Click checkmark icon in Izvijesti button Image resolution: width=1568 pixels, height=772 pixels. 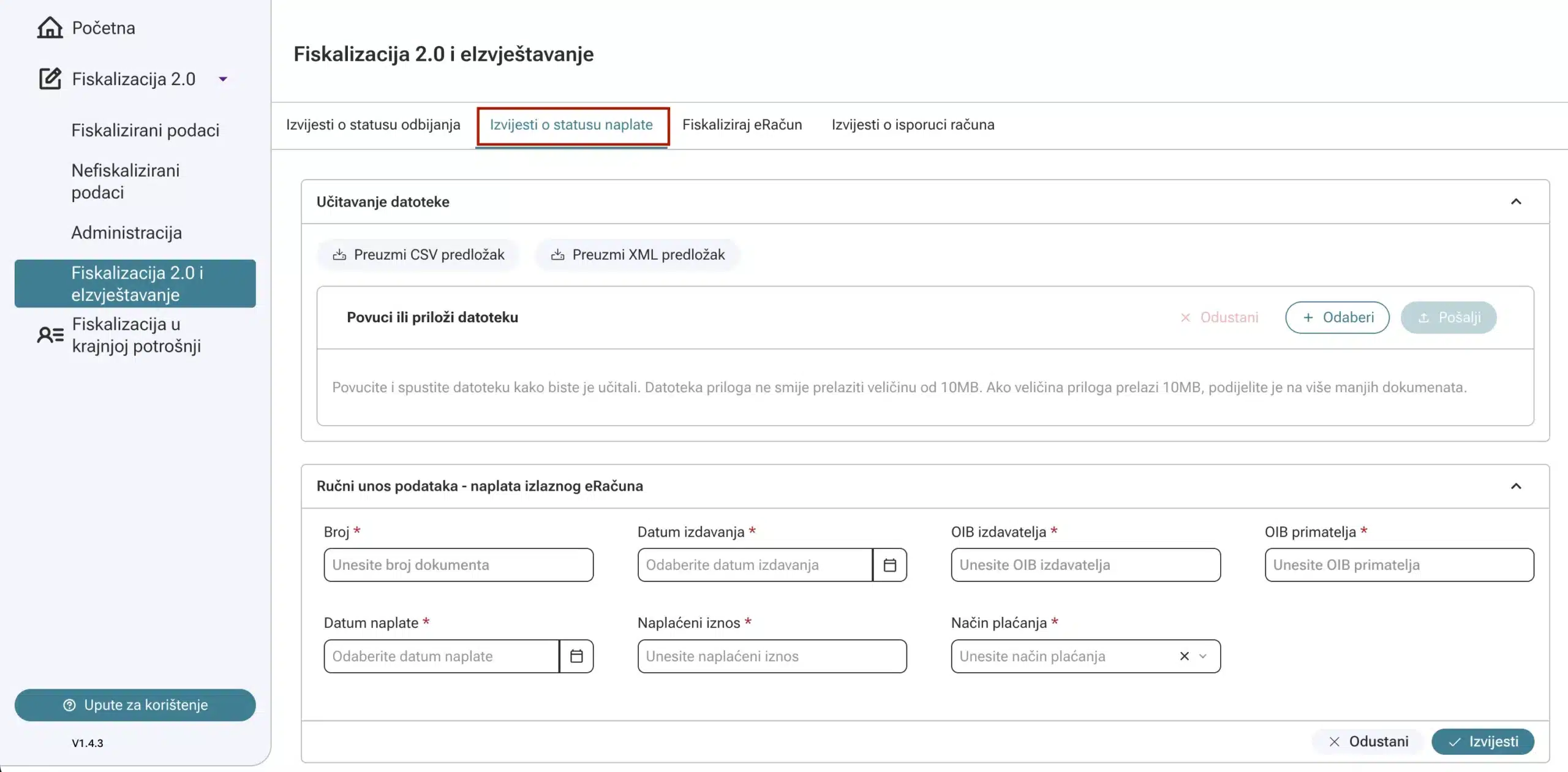[x=1455, y=742]
